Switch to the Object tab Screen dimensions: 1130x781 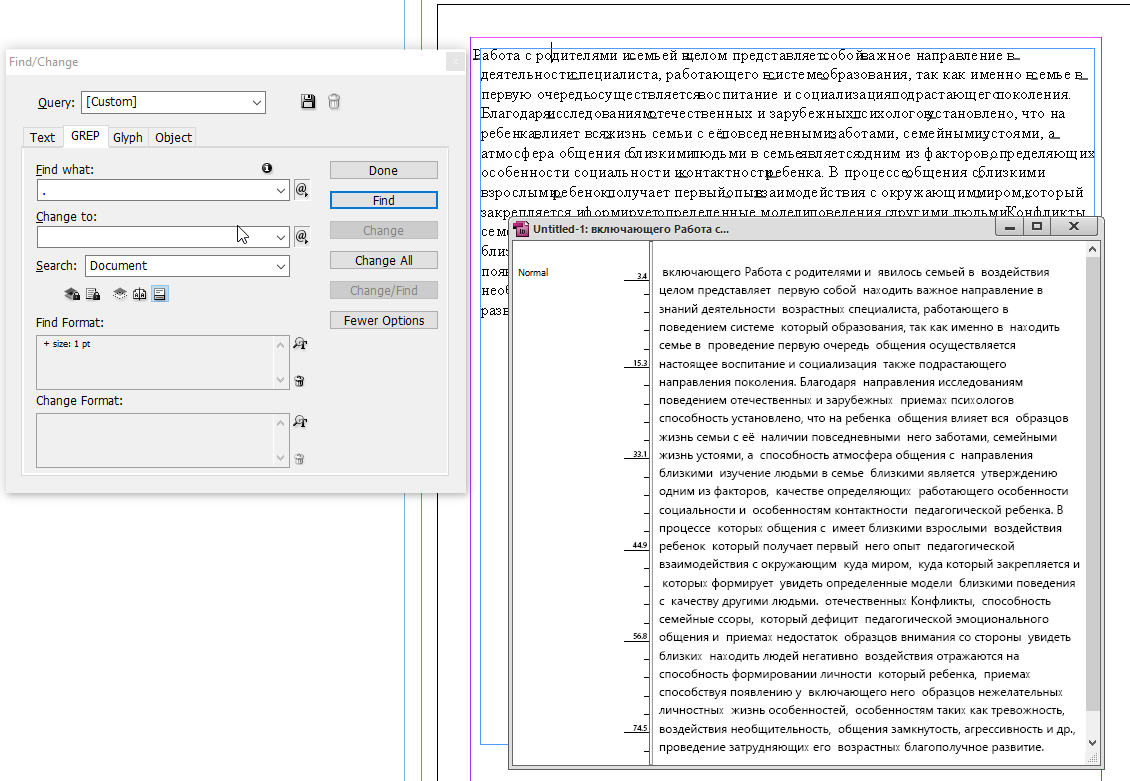[173, 138]
